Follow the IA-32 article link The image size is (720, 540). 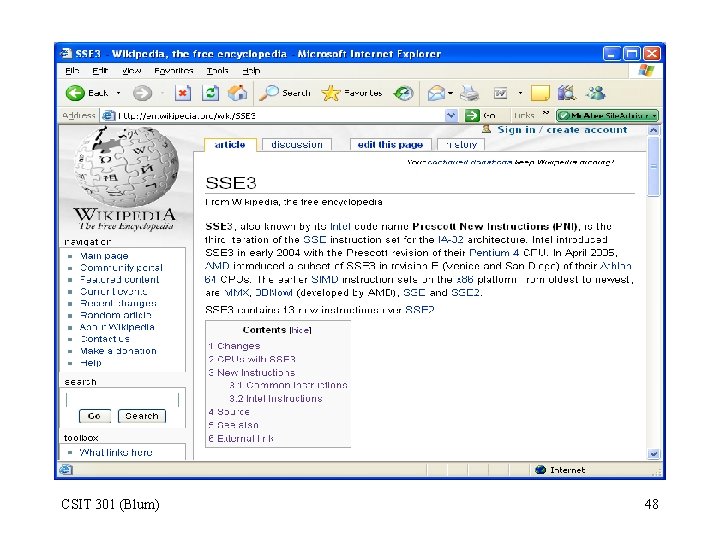pyautogui.click(x=450, y=239)
